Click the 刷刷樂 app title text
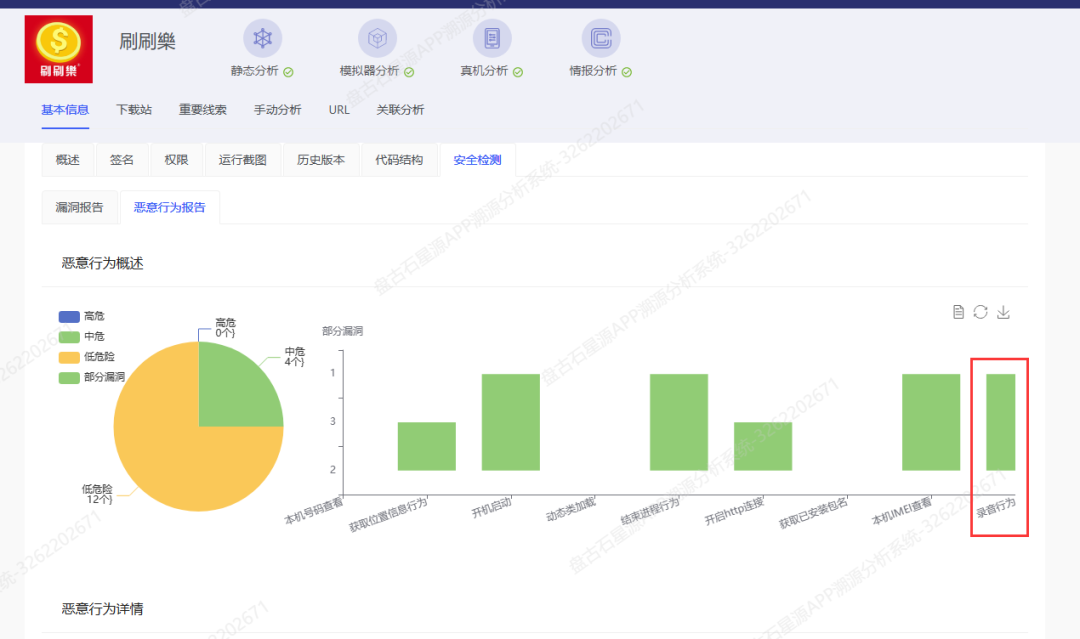Viewport: 1080px width, 639px height. [x=147, y=42]
